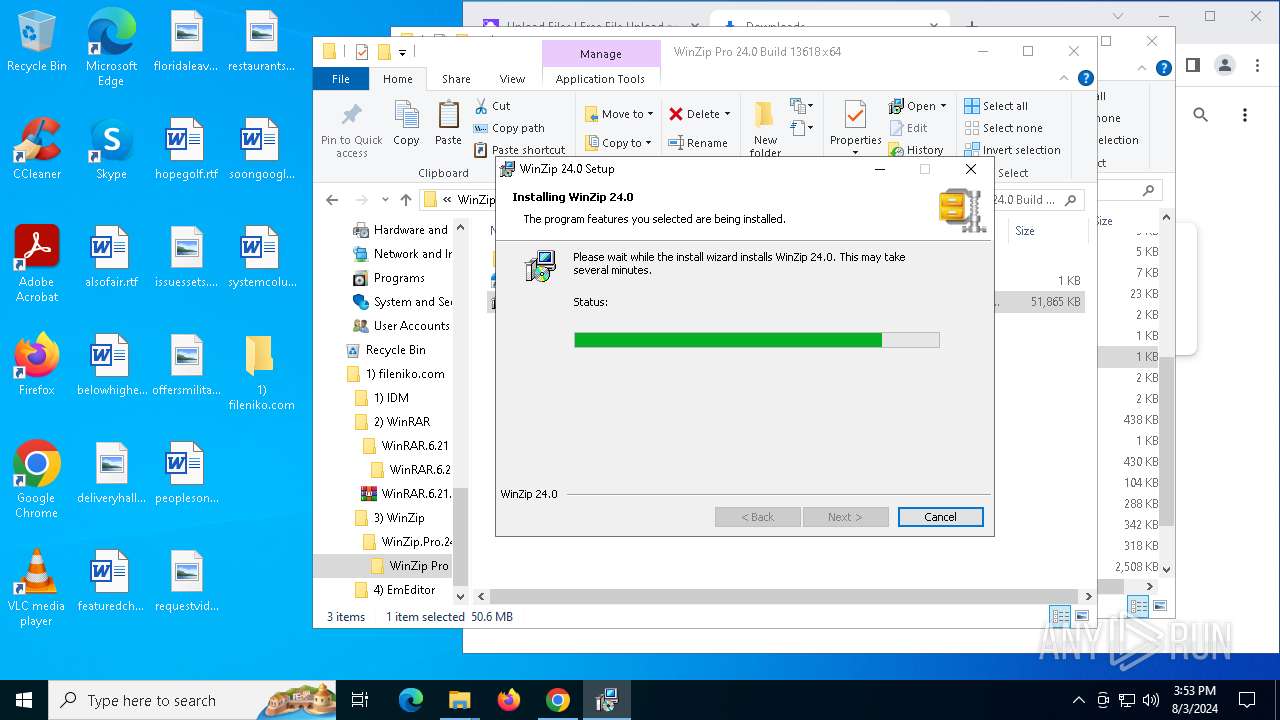Click the Cut scissors icon
Viewport: 1280px width, 720px height.
tap(481, 106)
